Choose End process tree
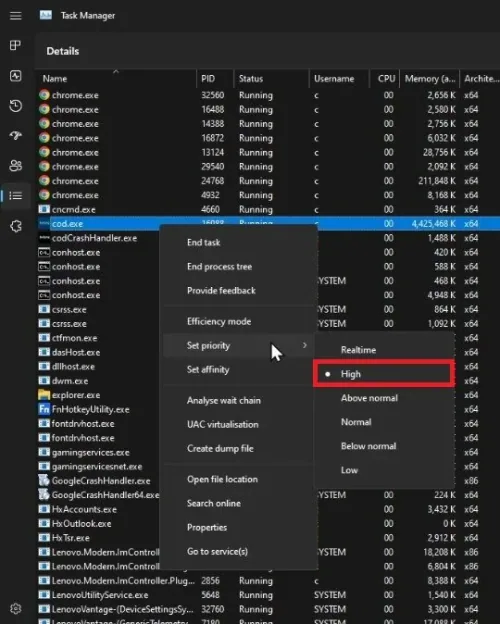This screenshot has width=500, height=624. (x=239, y=266)
